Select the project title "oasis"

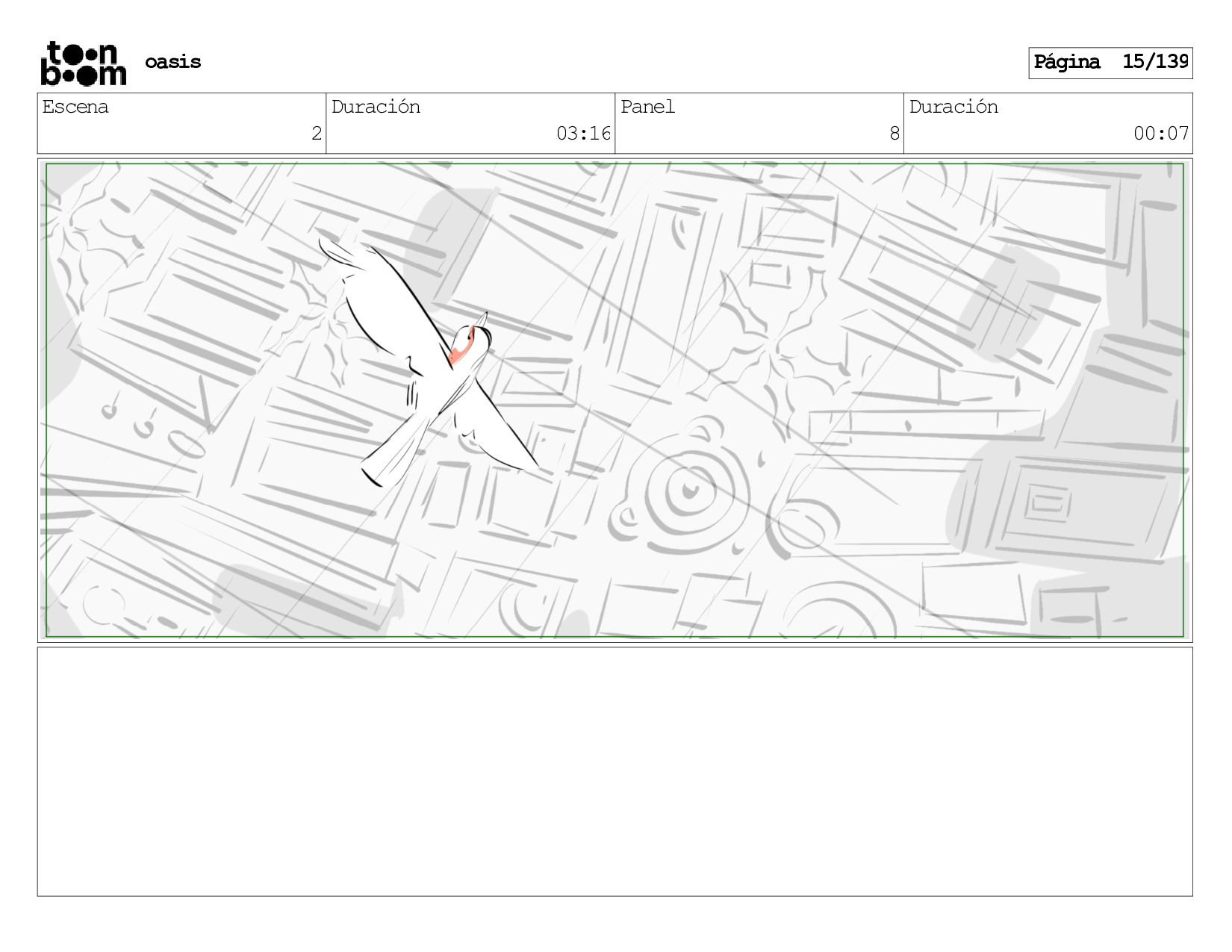(x=173, y=62)
